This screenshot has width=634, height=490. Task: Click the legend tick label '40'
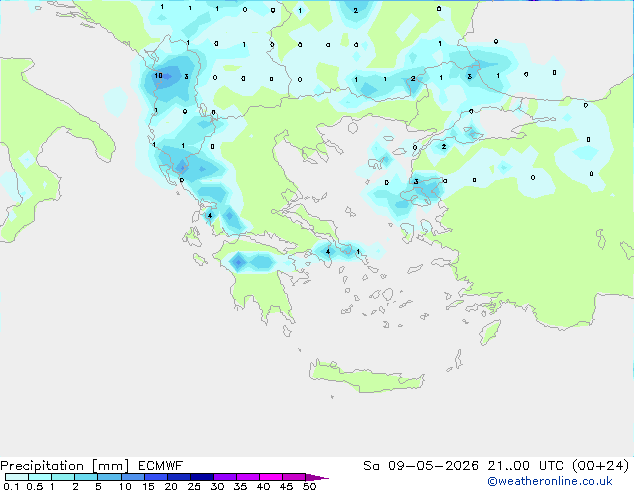[263, 486]
